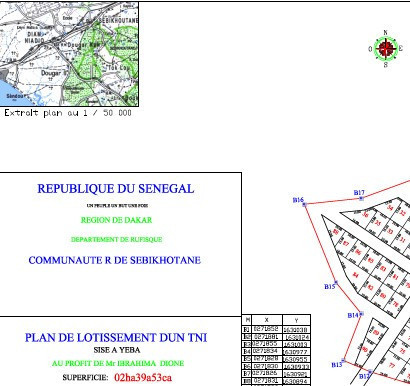Select lot number 77 on the plan
The image size is (410, 386).
coord(392,366)
